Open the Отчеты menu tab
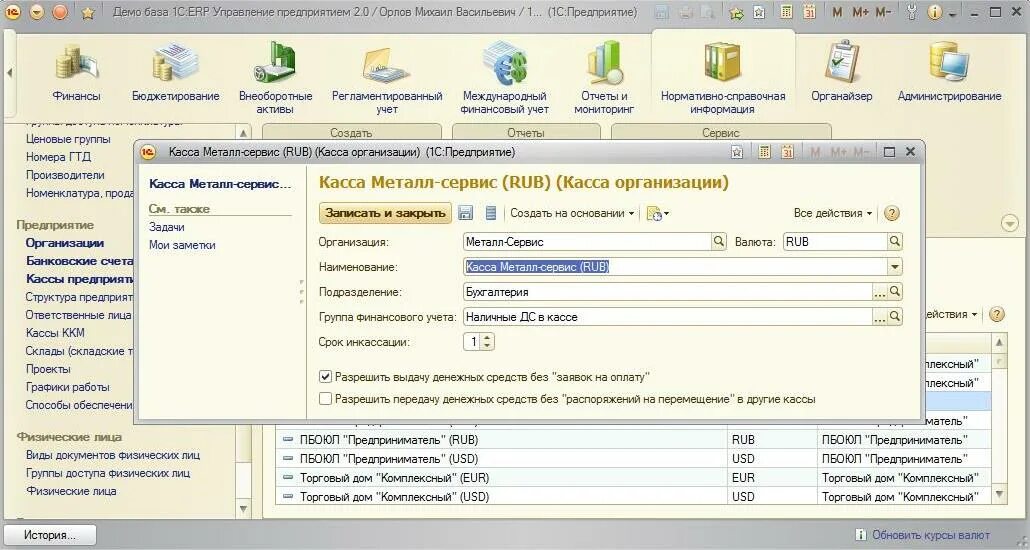The image size is (1030, 550). 526,132
